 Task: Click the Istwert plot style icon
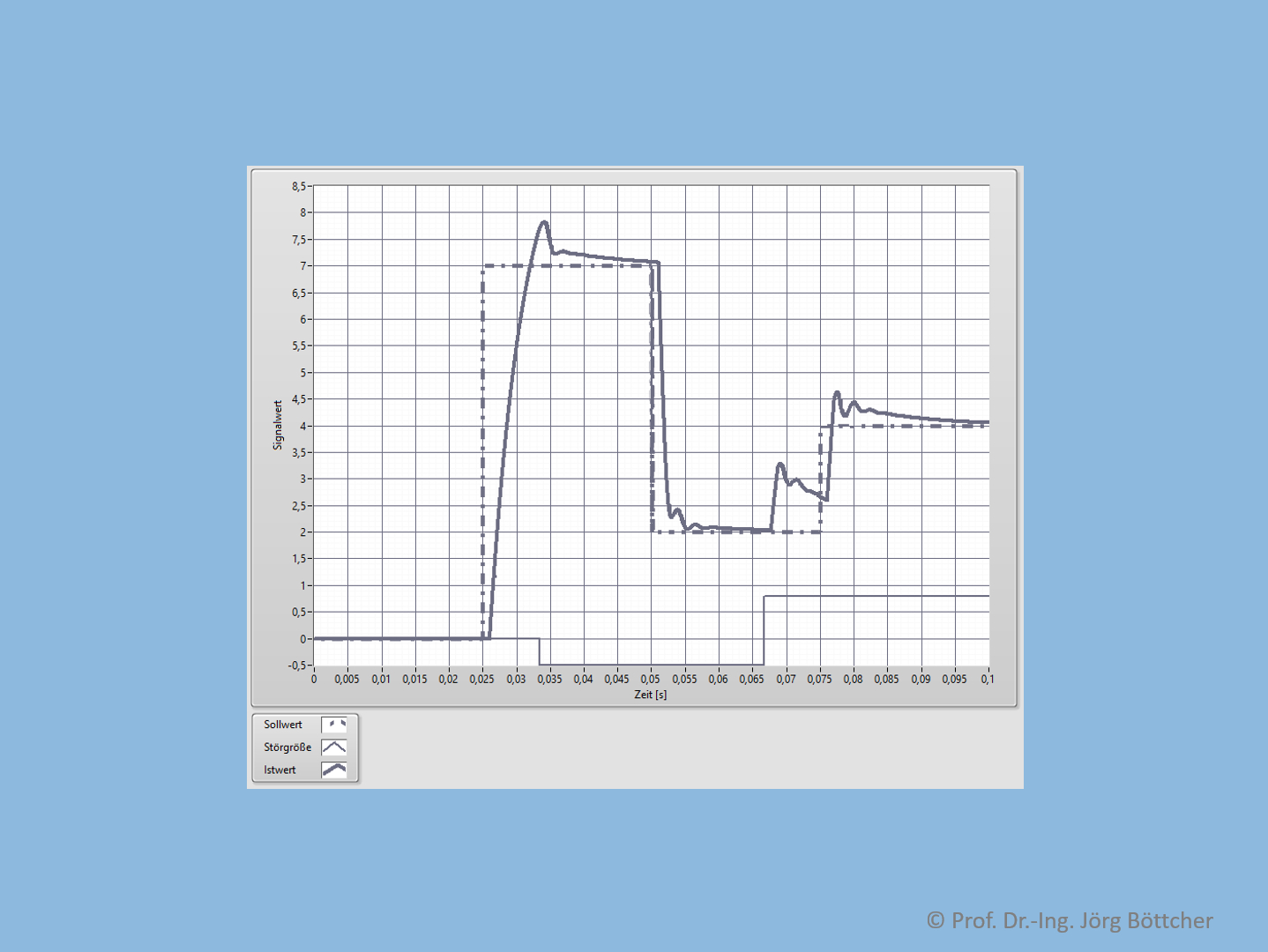(334, 770)
